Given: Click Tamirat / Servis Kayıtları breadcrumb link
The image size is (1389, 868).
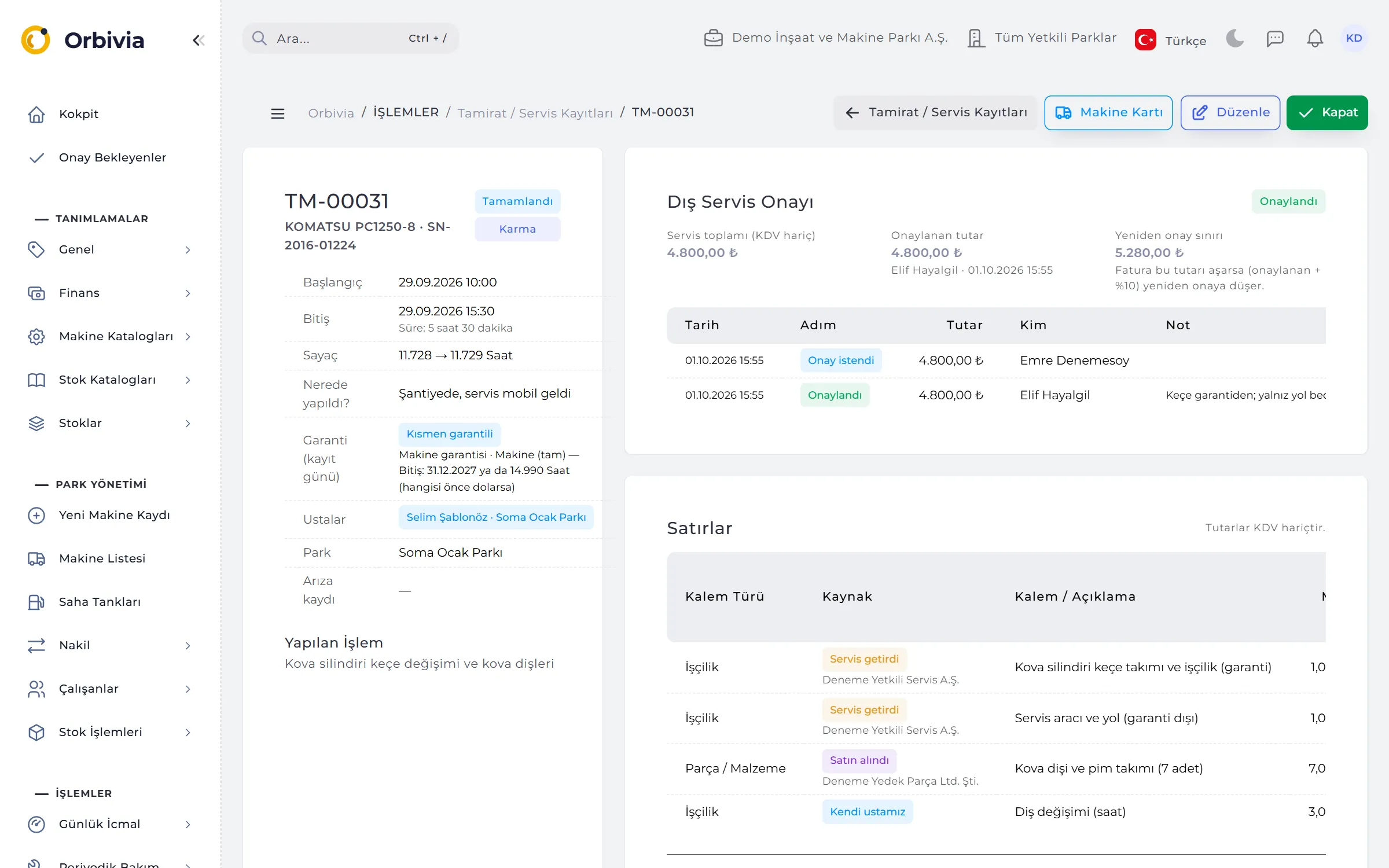Looking at the screenshot, I should point(535,113).
